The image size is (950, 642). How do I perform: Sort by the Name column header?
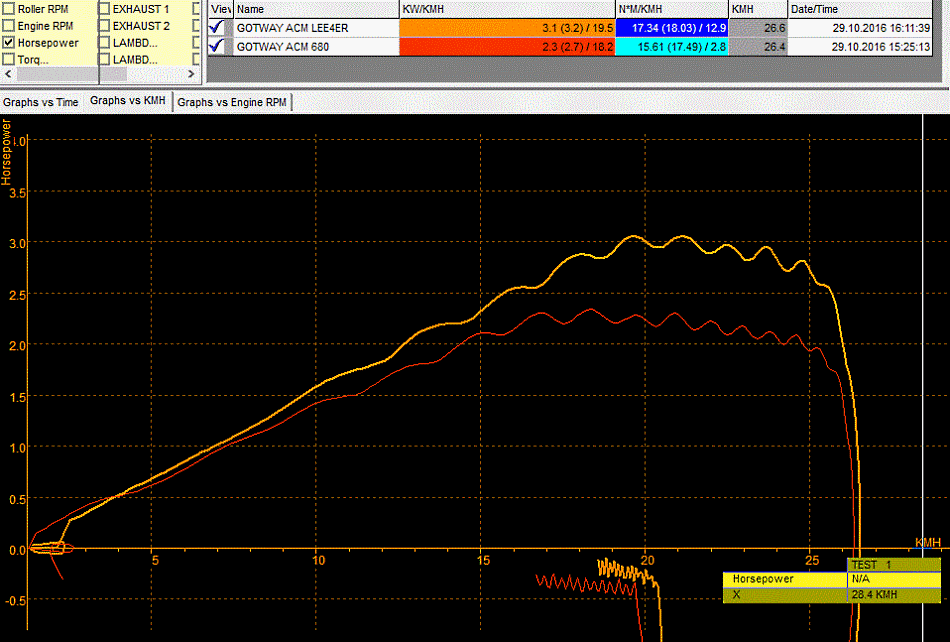coord(315,8)
